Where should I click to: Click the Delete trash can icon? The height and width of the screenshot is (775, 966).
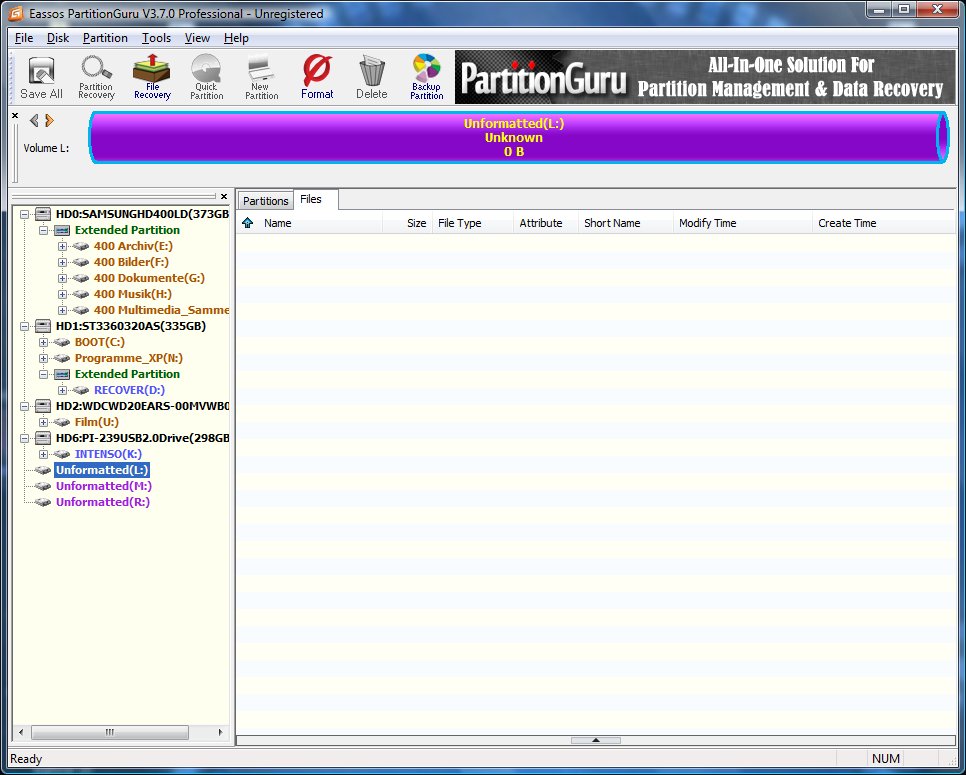pyautogui.click(x=371, y=78)
